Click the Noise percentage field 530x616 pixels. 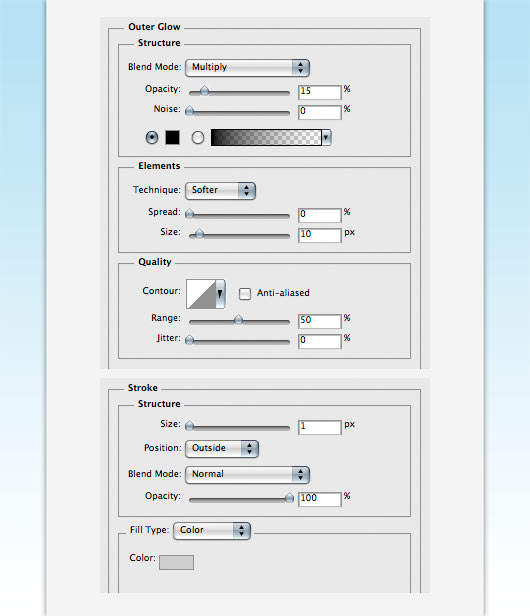tap(319, 112)
